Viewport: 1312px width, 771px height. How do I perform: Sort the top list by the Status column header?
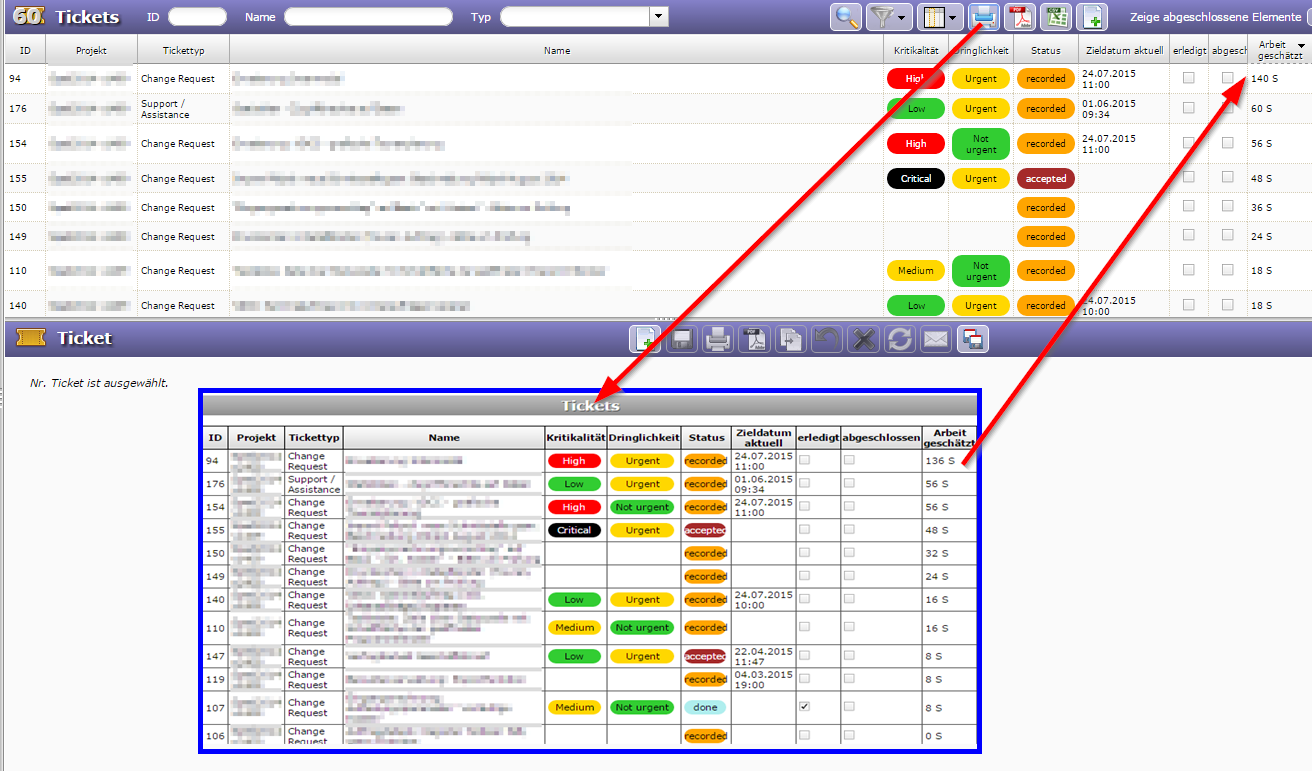pos(1045,50)
